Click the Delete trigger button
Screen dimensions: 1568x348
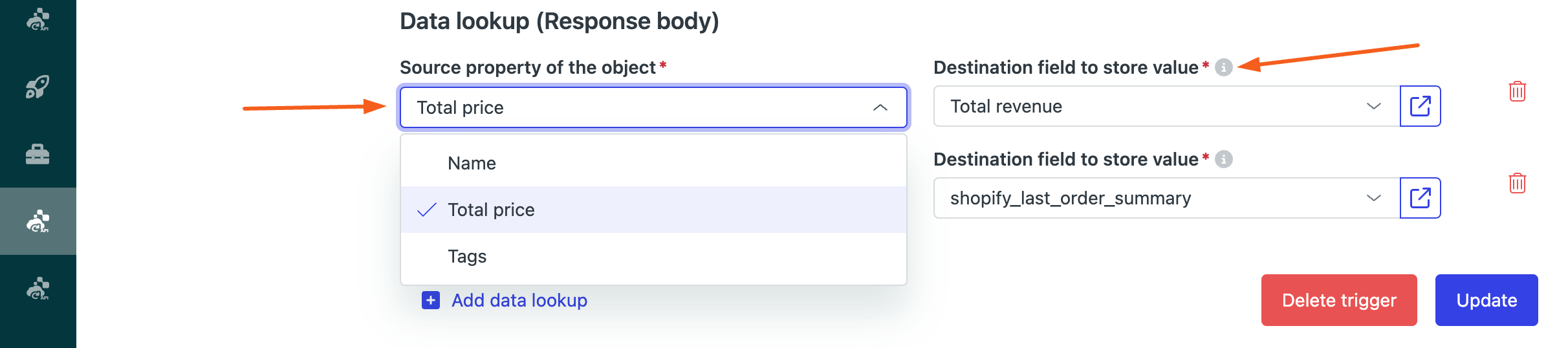pyautogui.click(x=1339, y=300)
